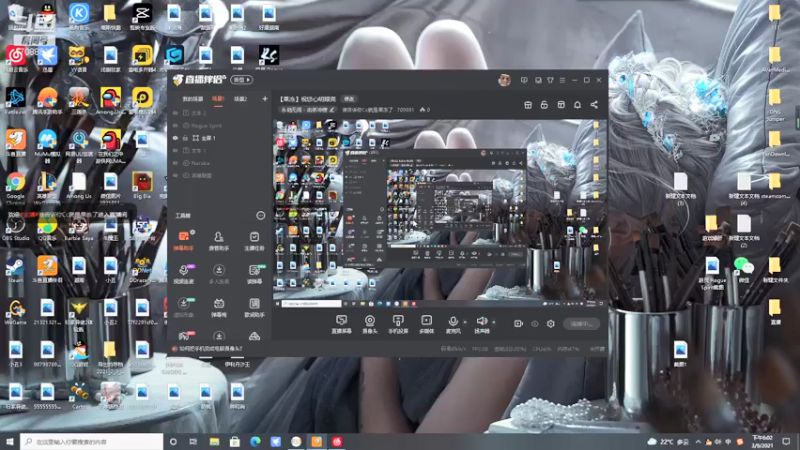Click the pencil icon next to the stream category
The width and height of the screenshot is (800, 450).
click(x=332, y=110)
